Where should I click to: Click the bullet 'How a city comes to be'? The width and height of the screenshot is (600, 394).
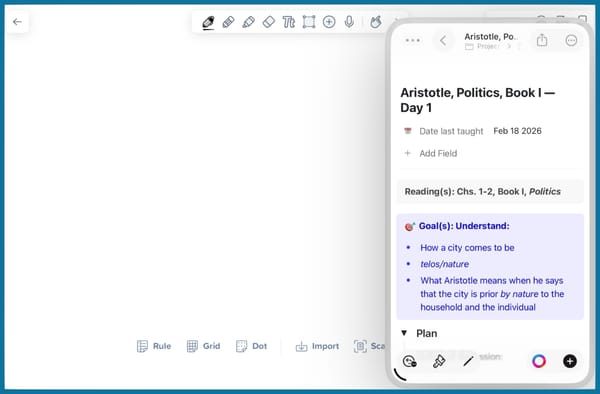pos(467,248)
